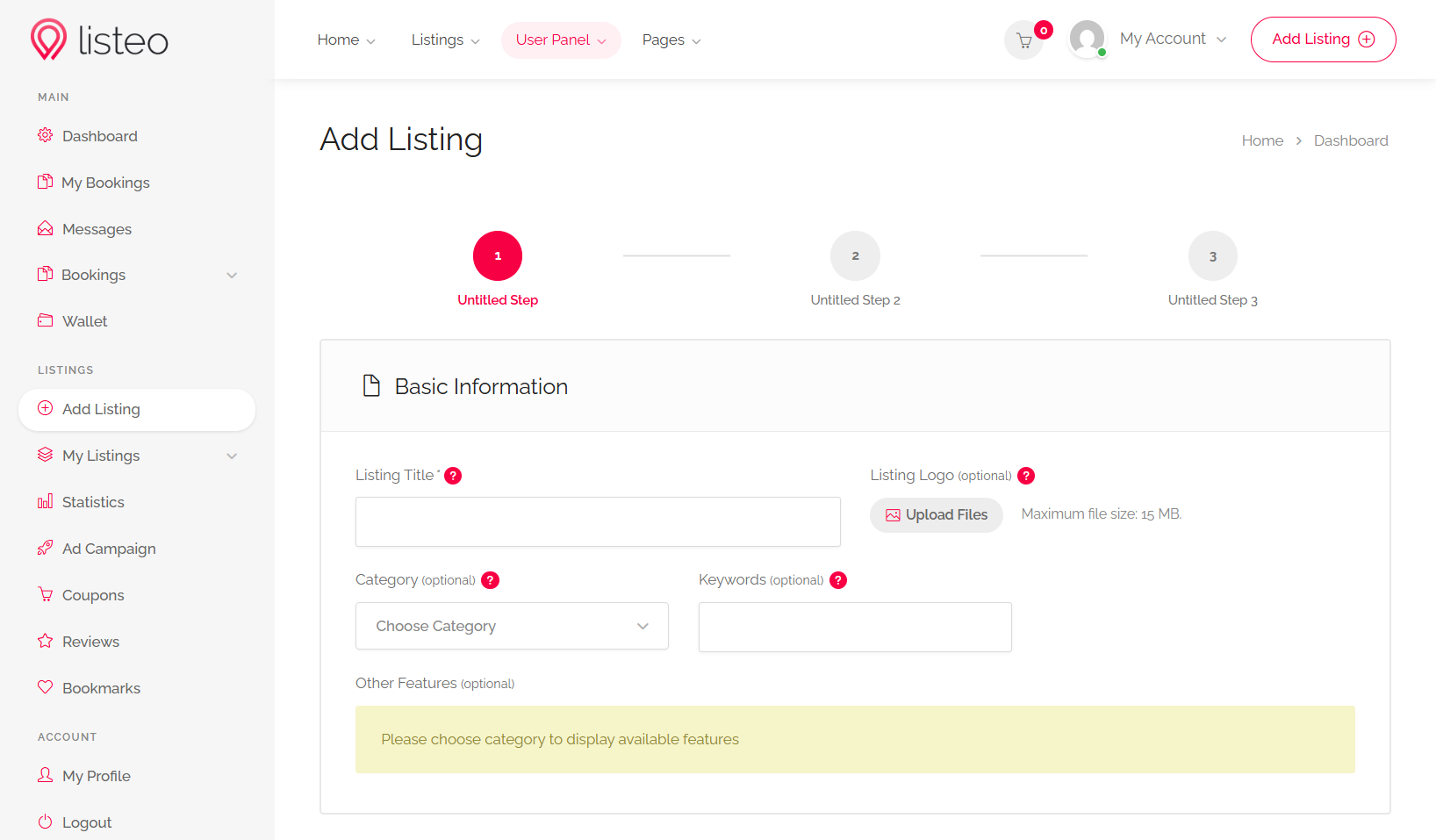Follow the Dashboard breadcrumb link
Viewport: 1436px width, 840px height.
1350,140
